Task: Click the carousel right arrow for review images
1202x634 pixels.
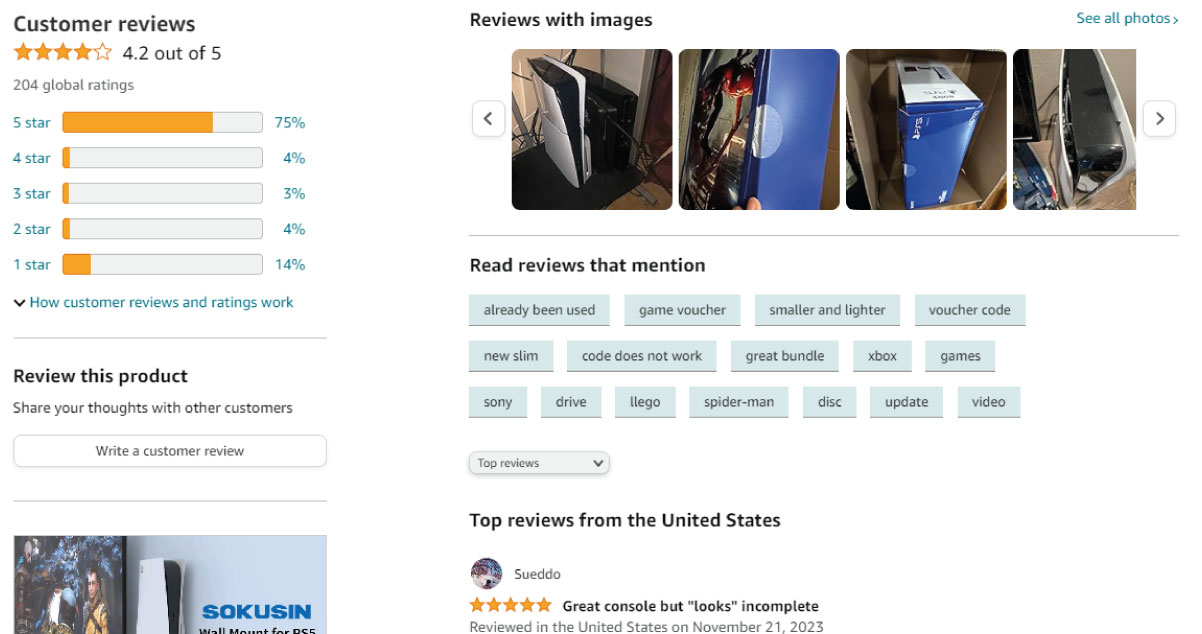Action: point(1159,118)
